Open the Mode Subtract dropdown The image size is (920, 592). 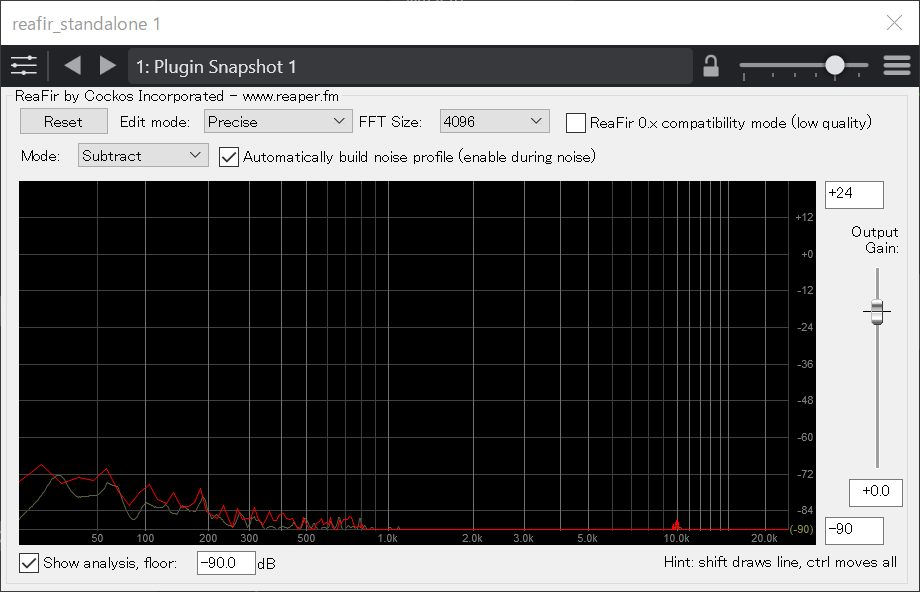click(143, 156)
